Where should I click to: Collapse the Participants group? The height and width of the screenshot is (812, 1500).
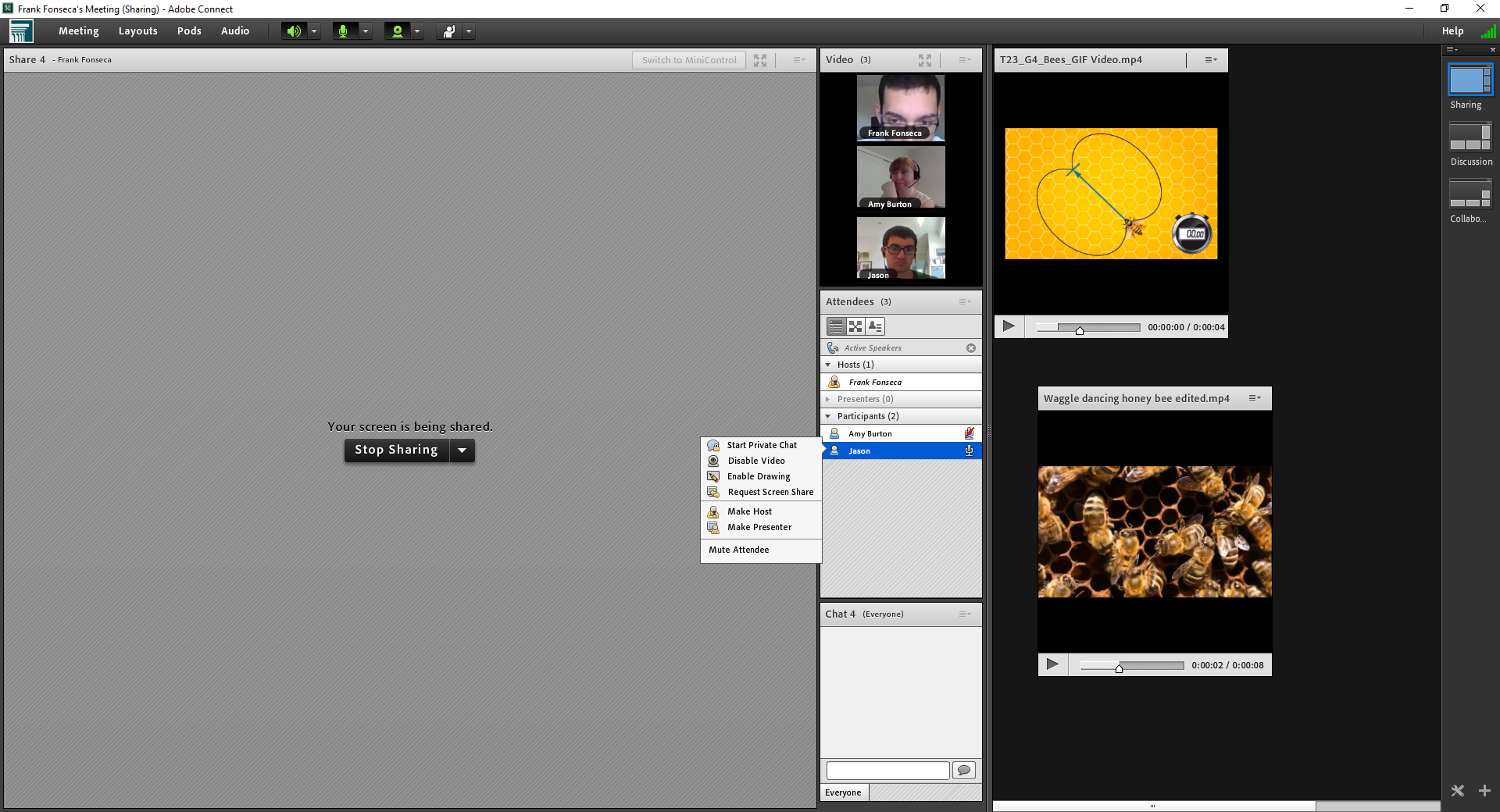coord(828,416)
